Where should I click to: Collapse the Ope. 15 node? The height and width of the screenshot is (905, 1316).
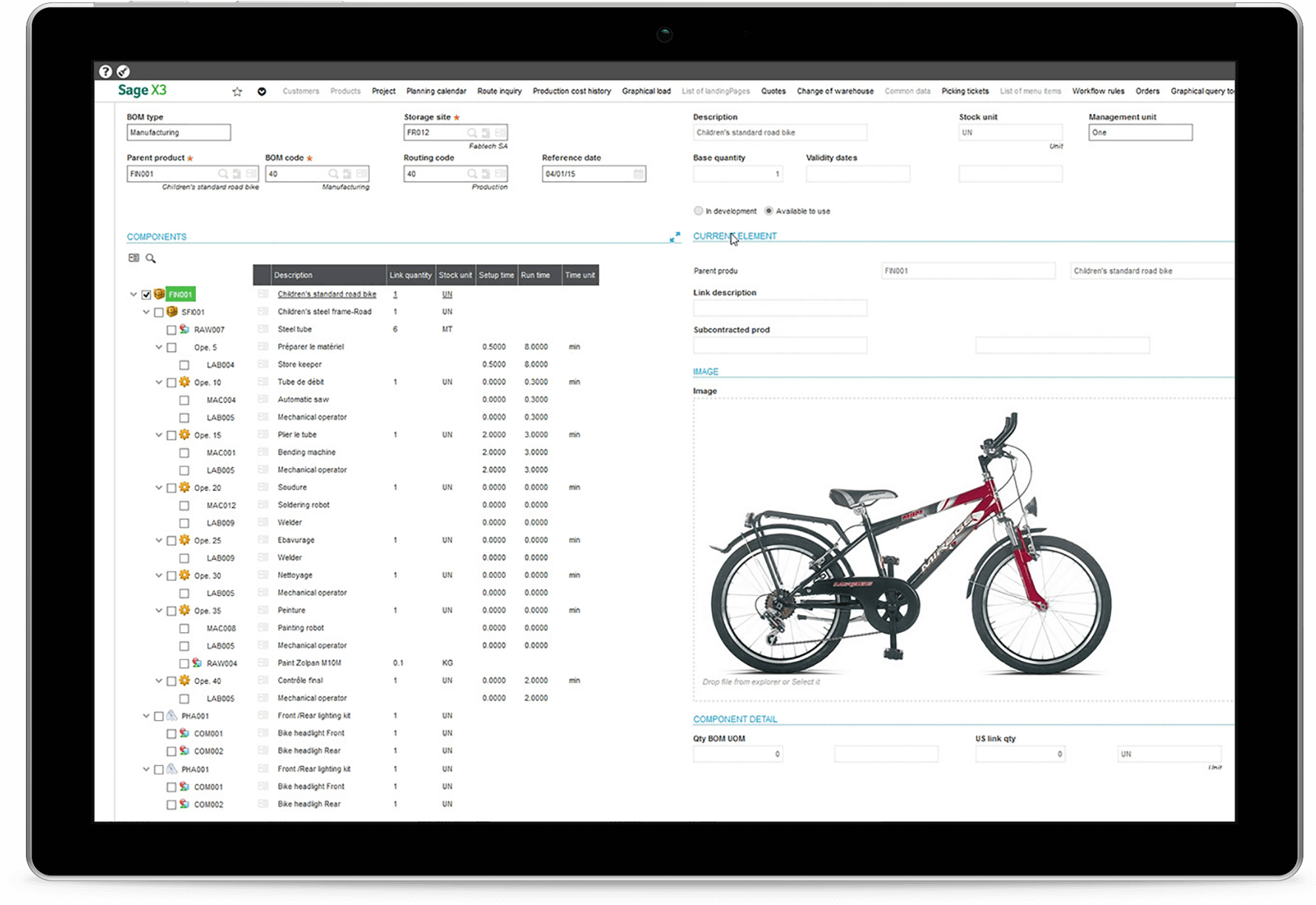[159, 435]
